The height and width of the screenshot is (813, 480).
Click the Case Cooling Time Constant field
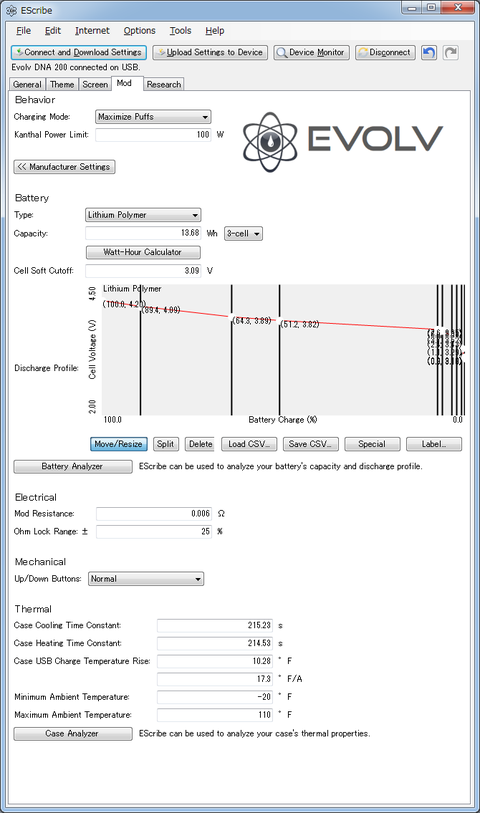point(215,625)
